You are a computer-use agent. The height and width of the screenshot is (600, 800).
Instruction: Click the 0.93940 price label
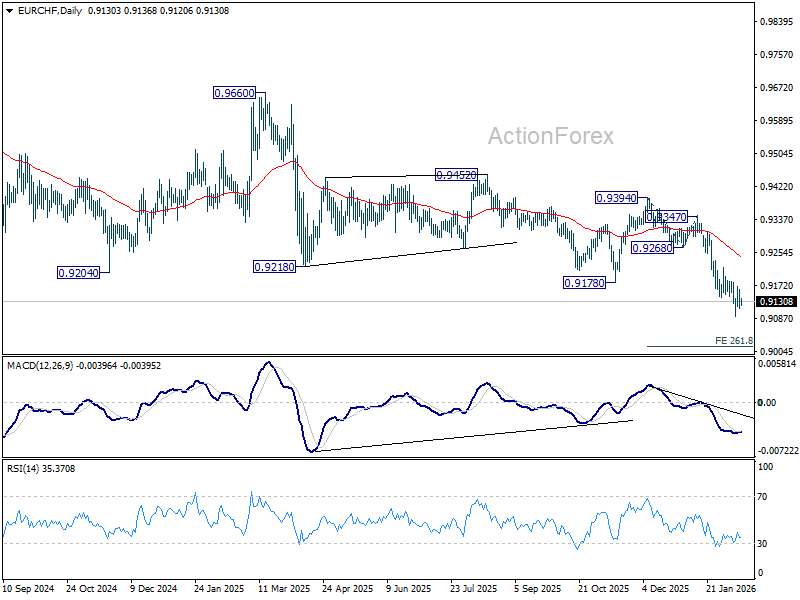pyautogui.click(x=616, y=198)
